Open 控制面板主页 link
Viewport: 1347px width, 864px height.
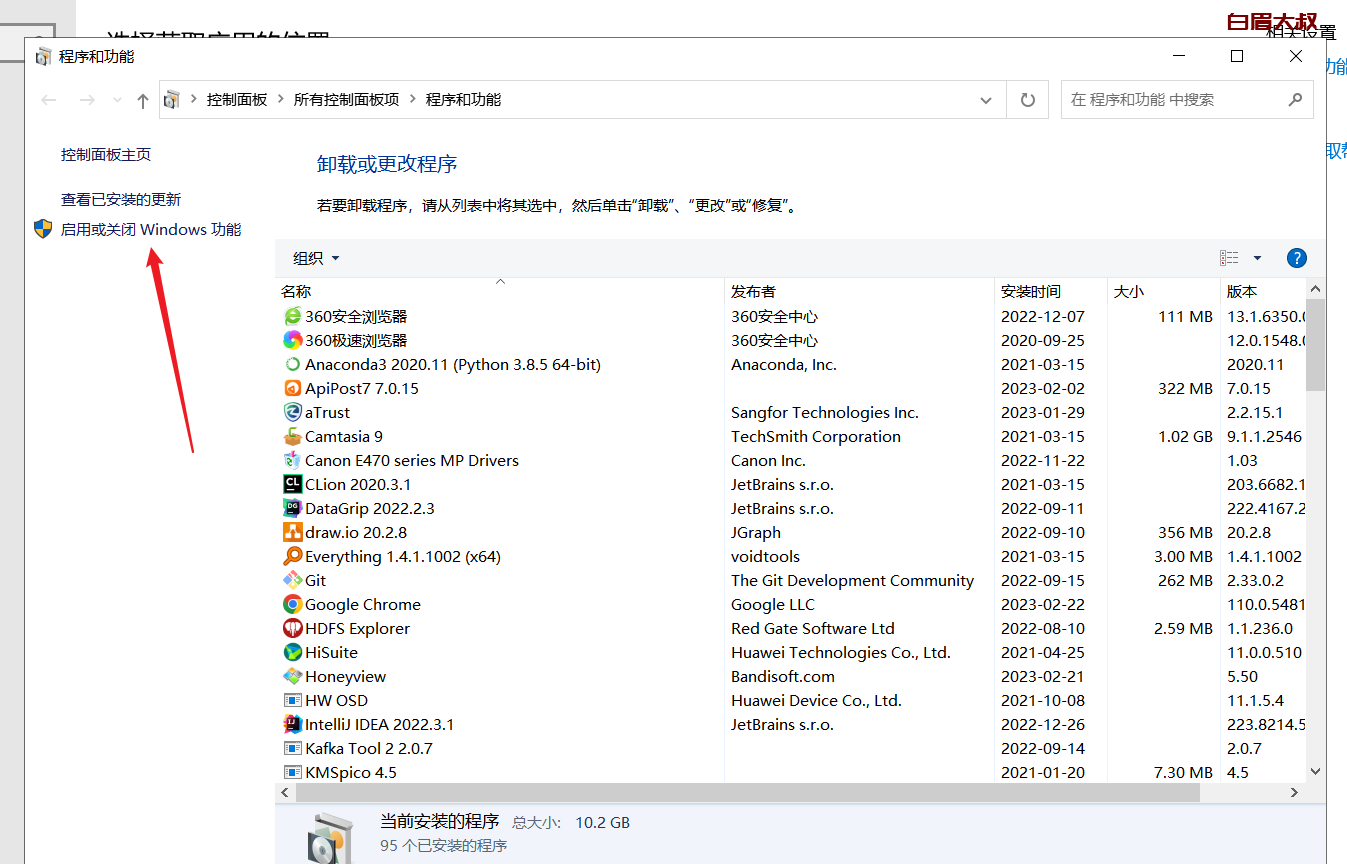pyautogui.click(x=106, y=154)
